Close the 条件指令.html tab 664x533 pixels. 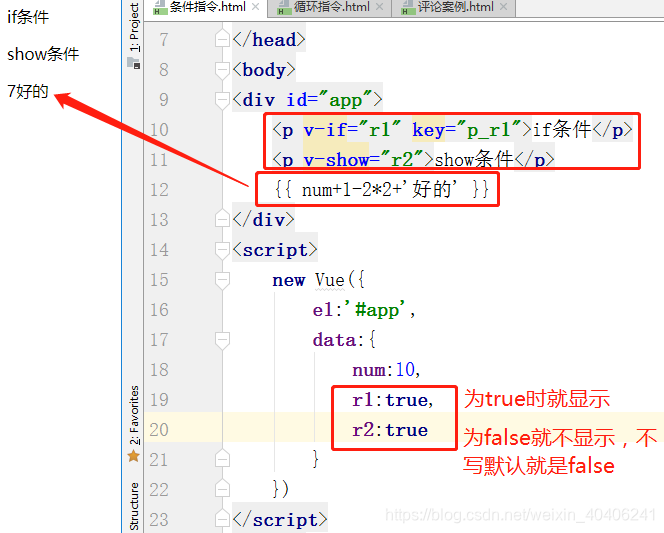point(255,7)
